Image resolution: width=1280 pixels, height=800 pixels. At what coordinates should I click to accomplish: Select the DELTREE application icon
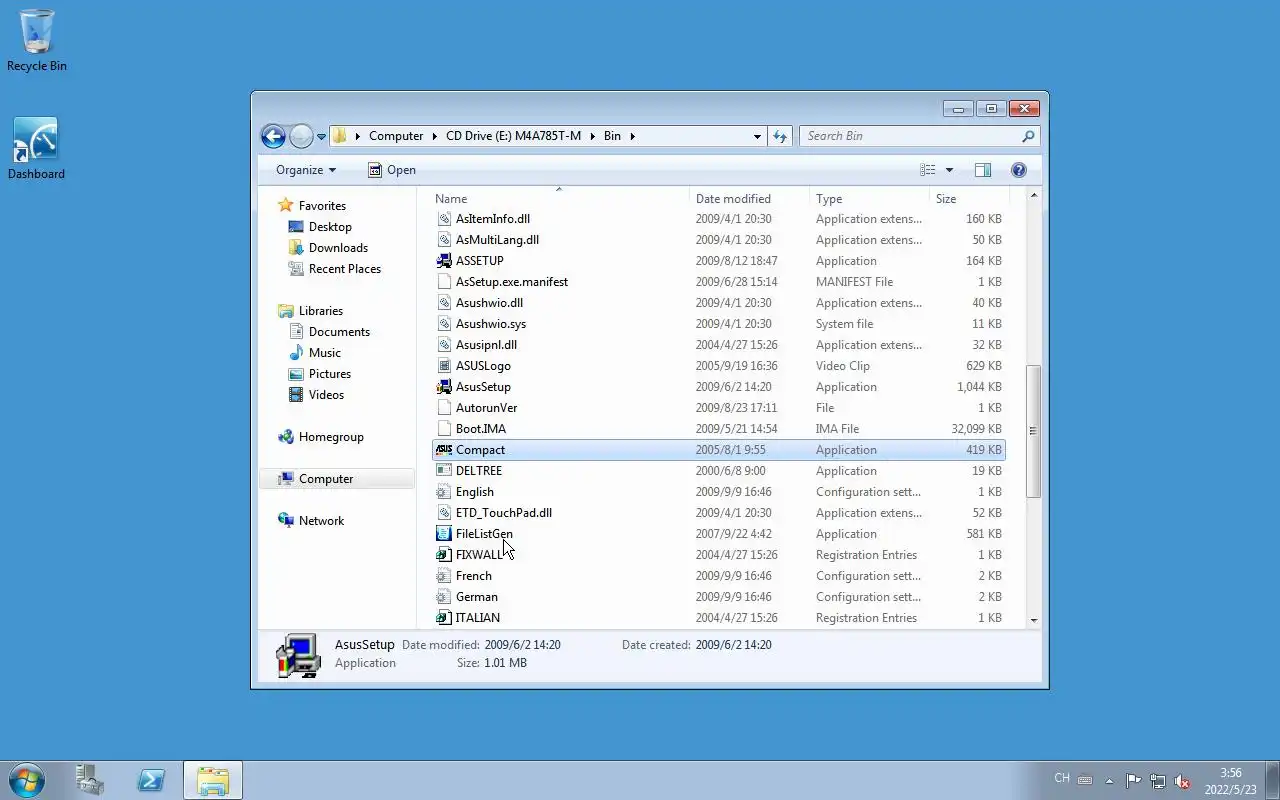[444, 471]
